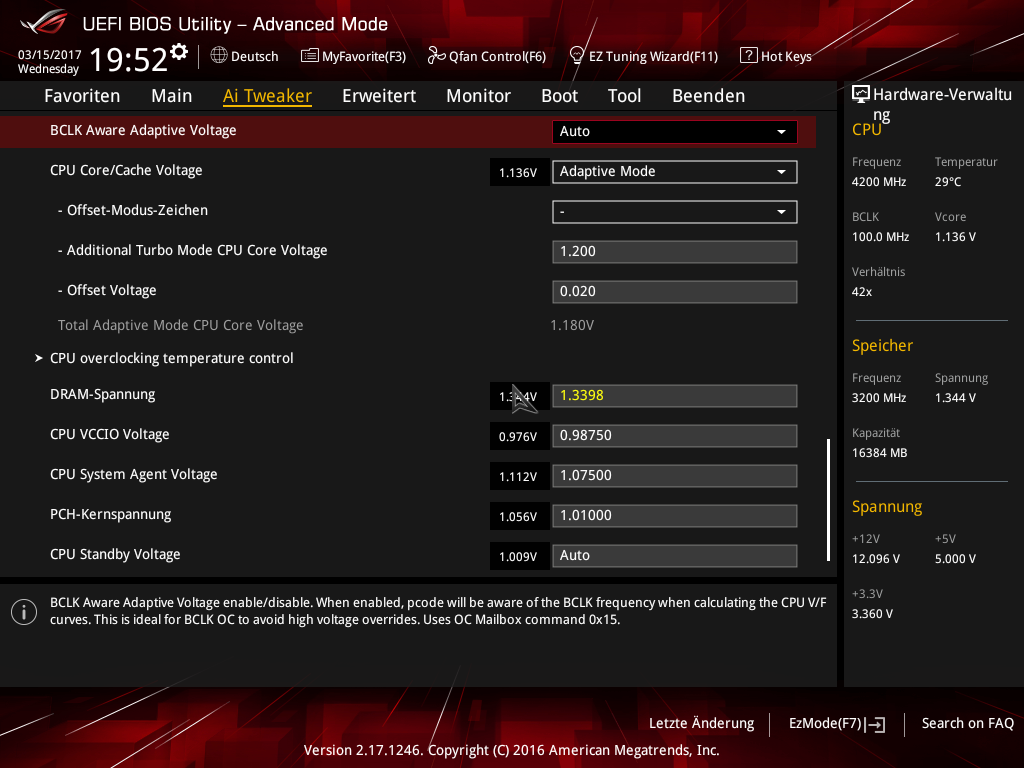
Task: Open Search on FAQ
Action: tap(967, 724)
